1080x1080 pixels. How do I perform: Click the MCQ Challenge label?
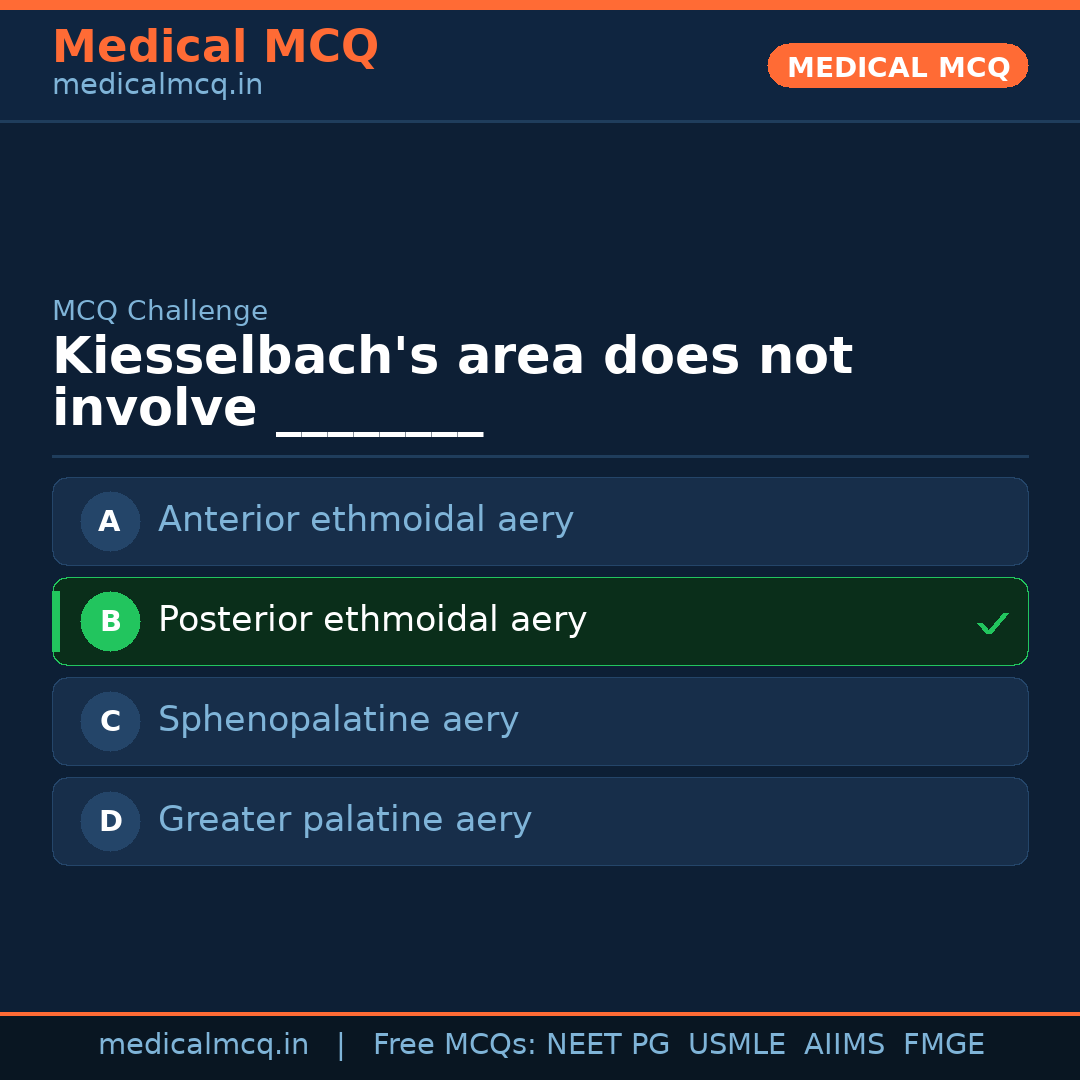pos(160,311)
